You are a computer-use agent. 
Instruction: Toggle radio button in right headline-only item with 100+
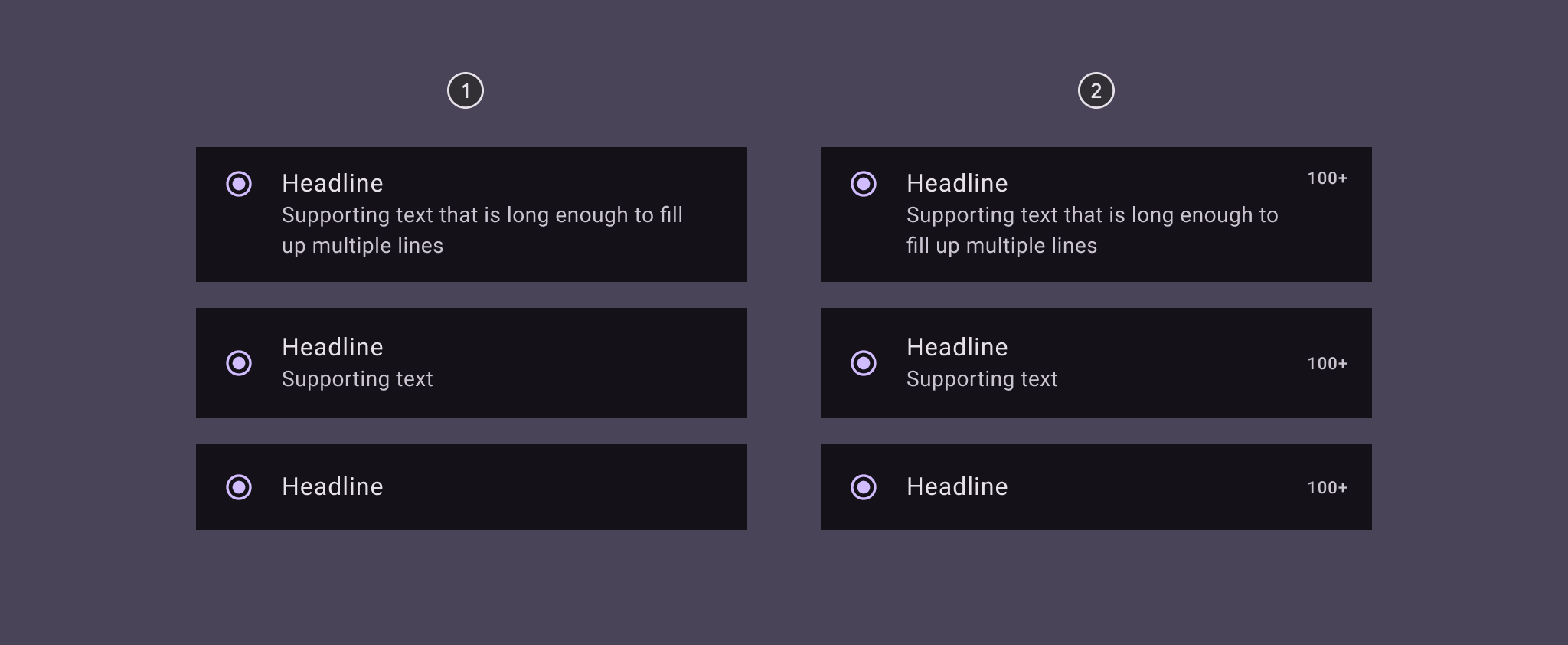tap(864, 487)
